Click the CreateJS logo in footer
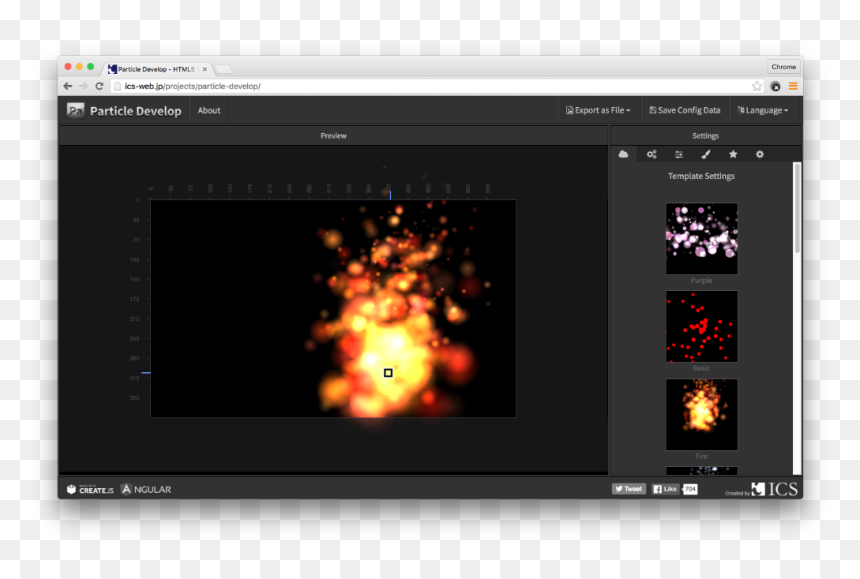 [90, 489]
